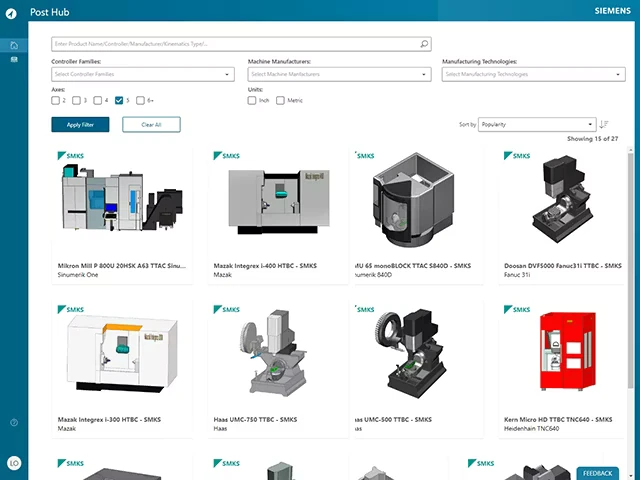Screen dimensions: 640x480
Task: Open the LO user profile avatar
Action: 14,462
